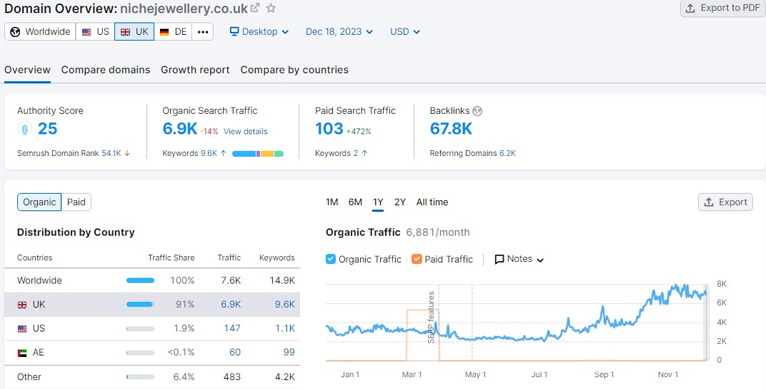Select the UK database button
The image size is (766, 389).
point(134,32)
